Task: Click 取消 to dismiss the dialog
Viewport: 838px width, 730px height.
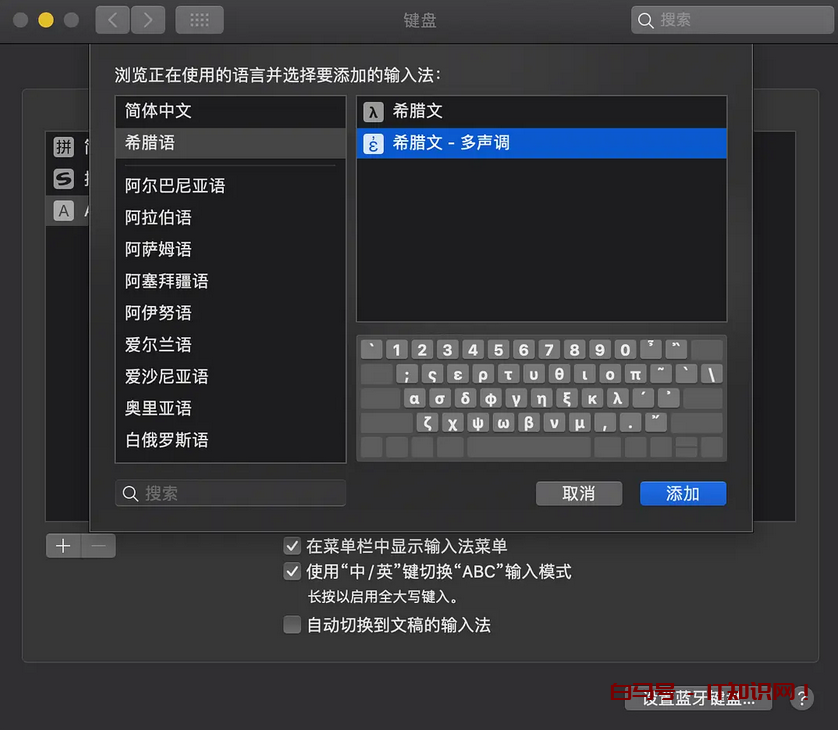Action: (x=578, y=492)
